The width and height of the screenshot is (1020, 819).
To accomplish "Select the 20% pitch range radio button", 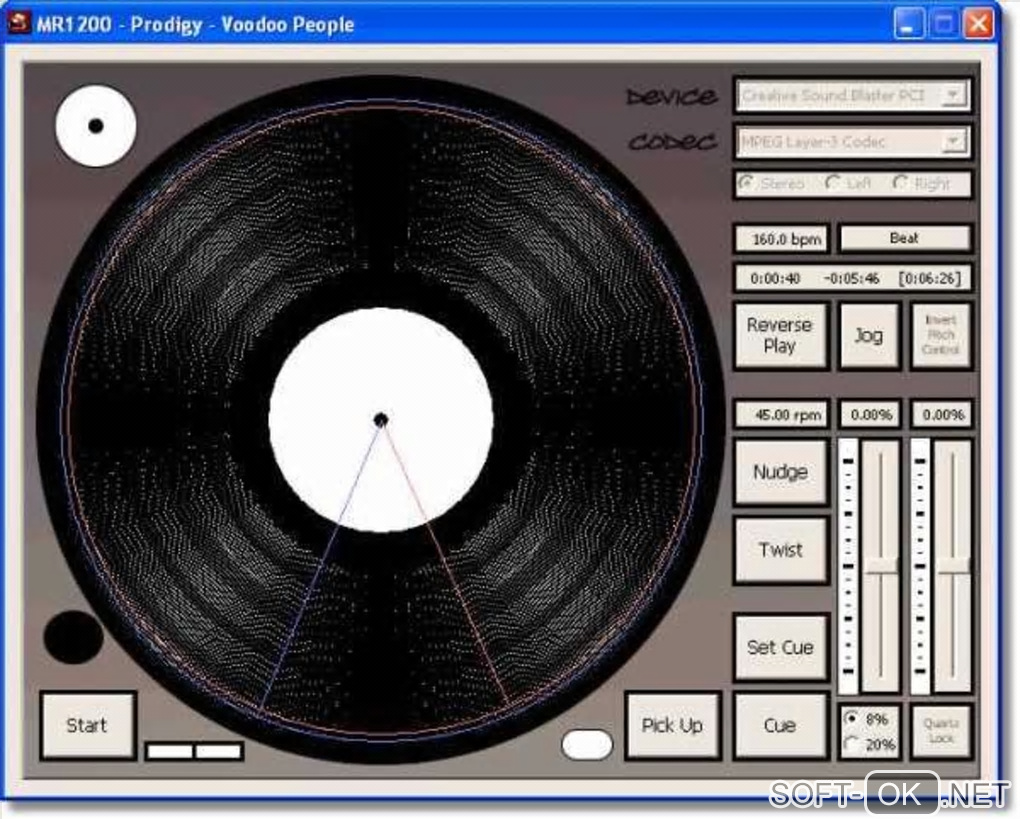I will (851, 744).
